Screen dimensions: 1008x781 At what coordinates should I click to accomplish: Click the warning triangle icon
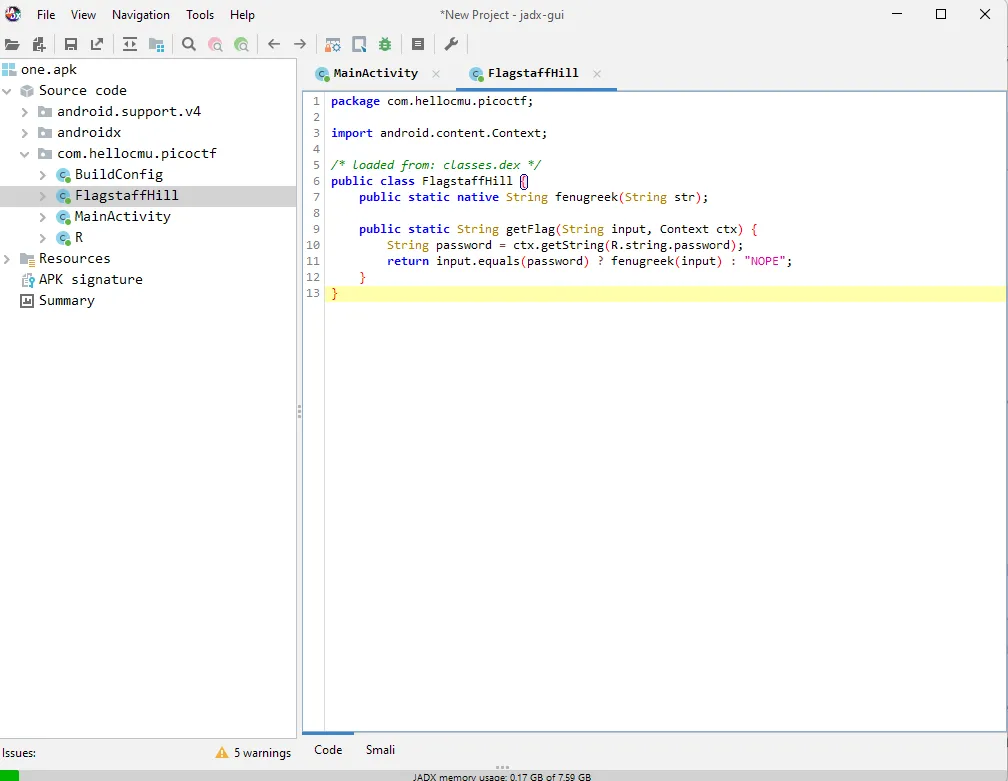[222, 752]
